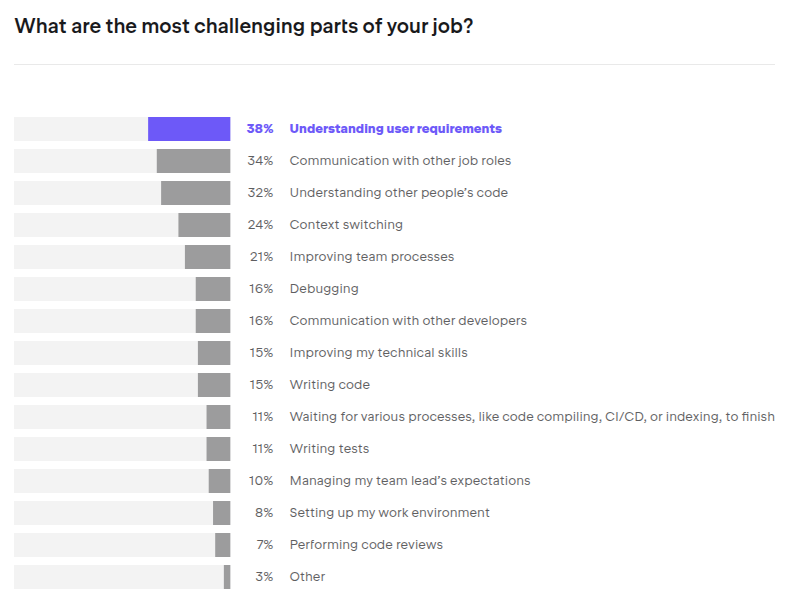Viewport: 789px width, 597px height.
Task: Click the small gray bar for Other
Action: coord(227,577)
